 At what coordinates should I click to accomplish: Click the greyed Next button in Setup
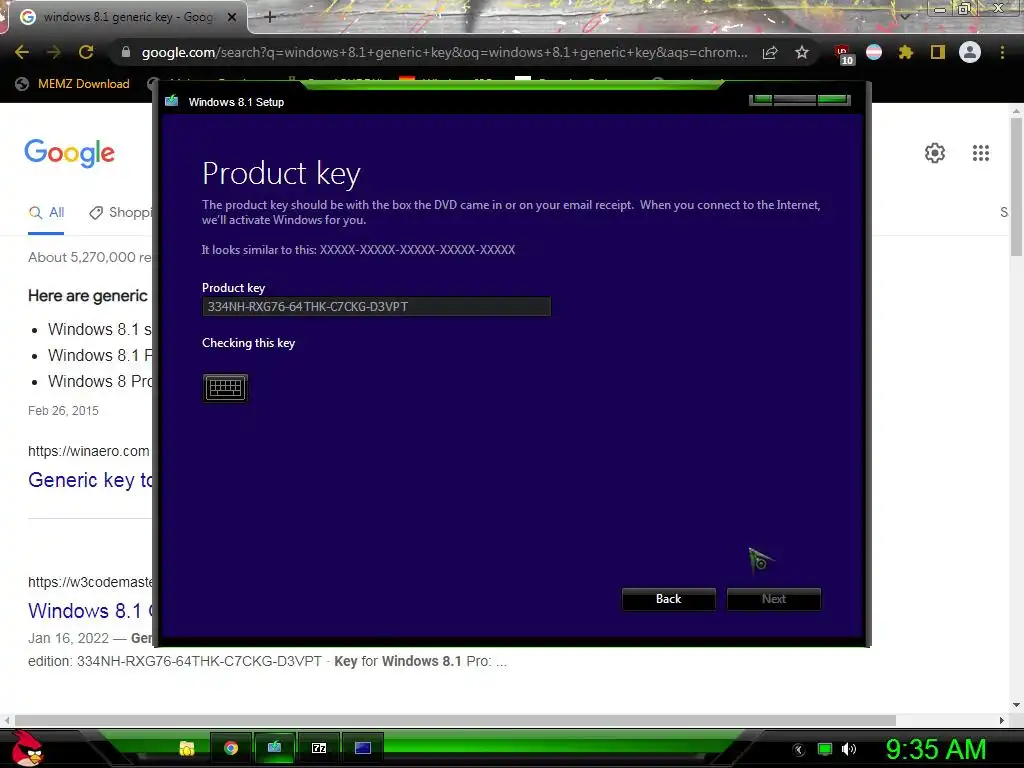tap(773, 599)
